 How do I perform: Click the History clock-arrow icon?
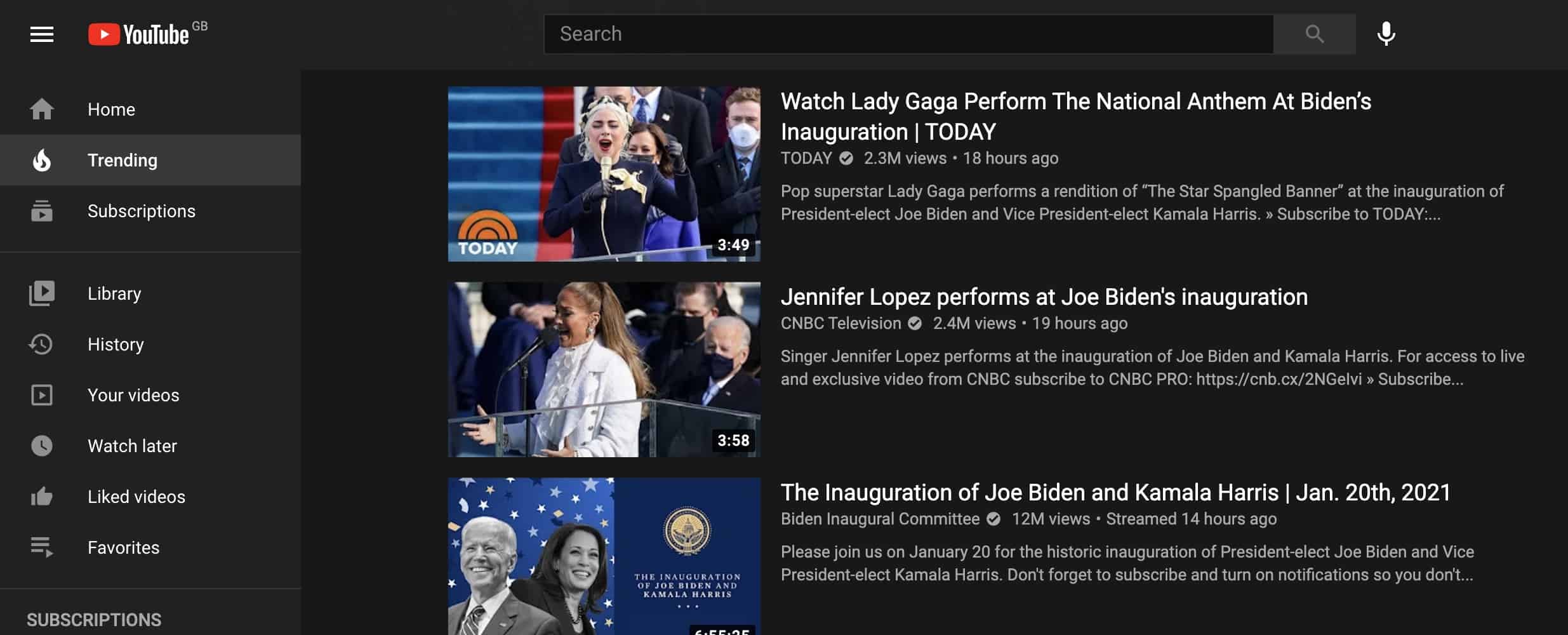41,344
